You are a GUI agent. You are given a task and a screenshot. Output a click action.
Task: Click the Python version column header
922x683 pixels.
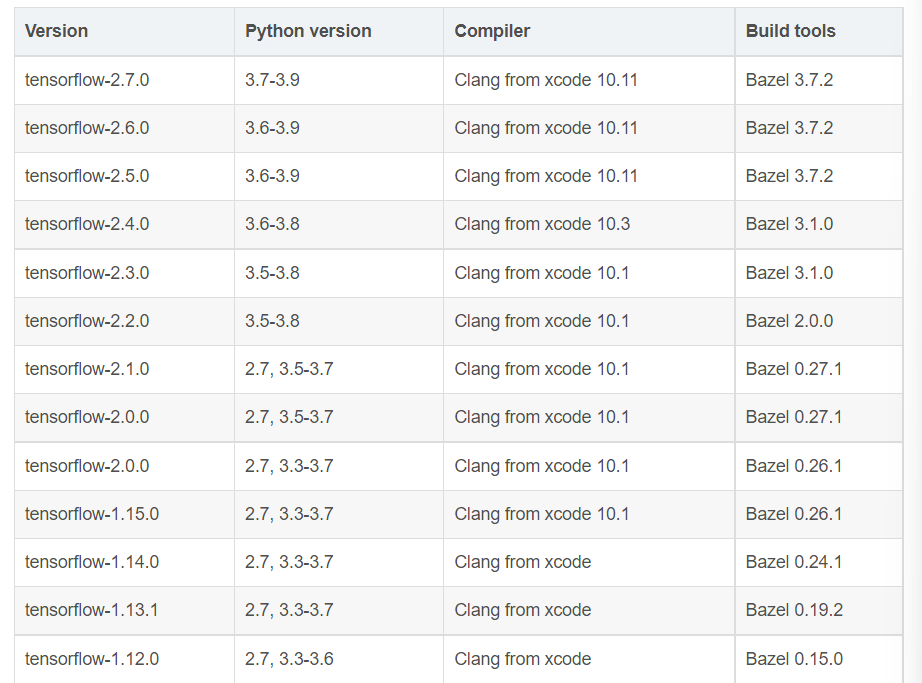click(308, 31)
